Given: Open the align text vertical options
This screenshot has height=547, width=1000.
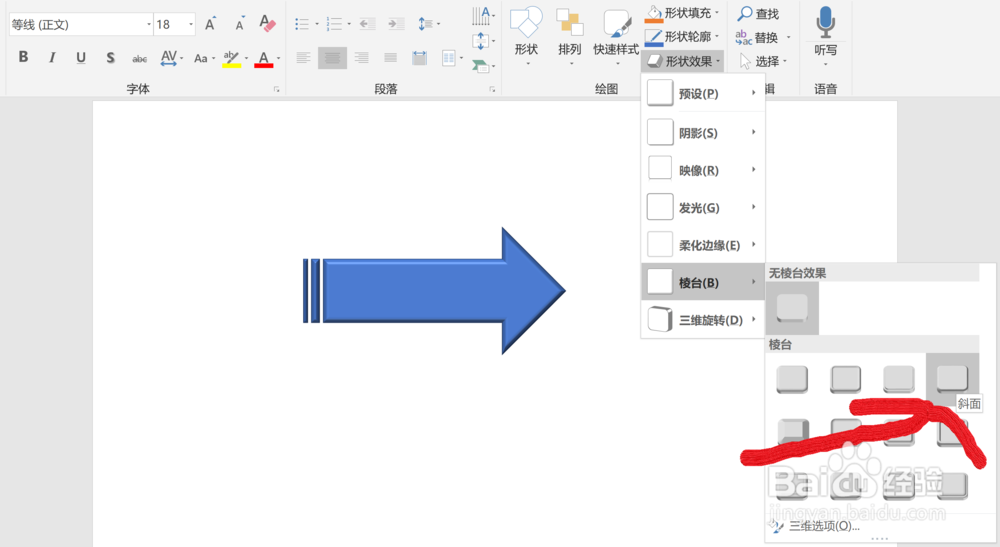Looking at the screenshot, I should pos(483,41).
